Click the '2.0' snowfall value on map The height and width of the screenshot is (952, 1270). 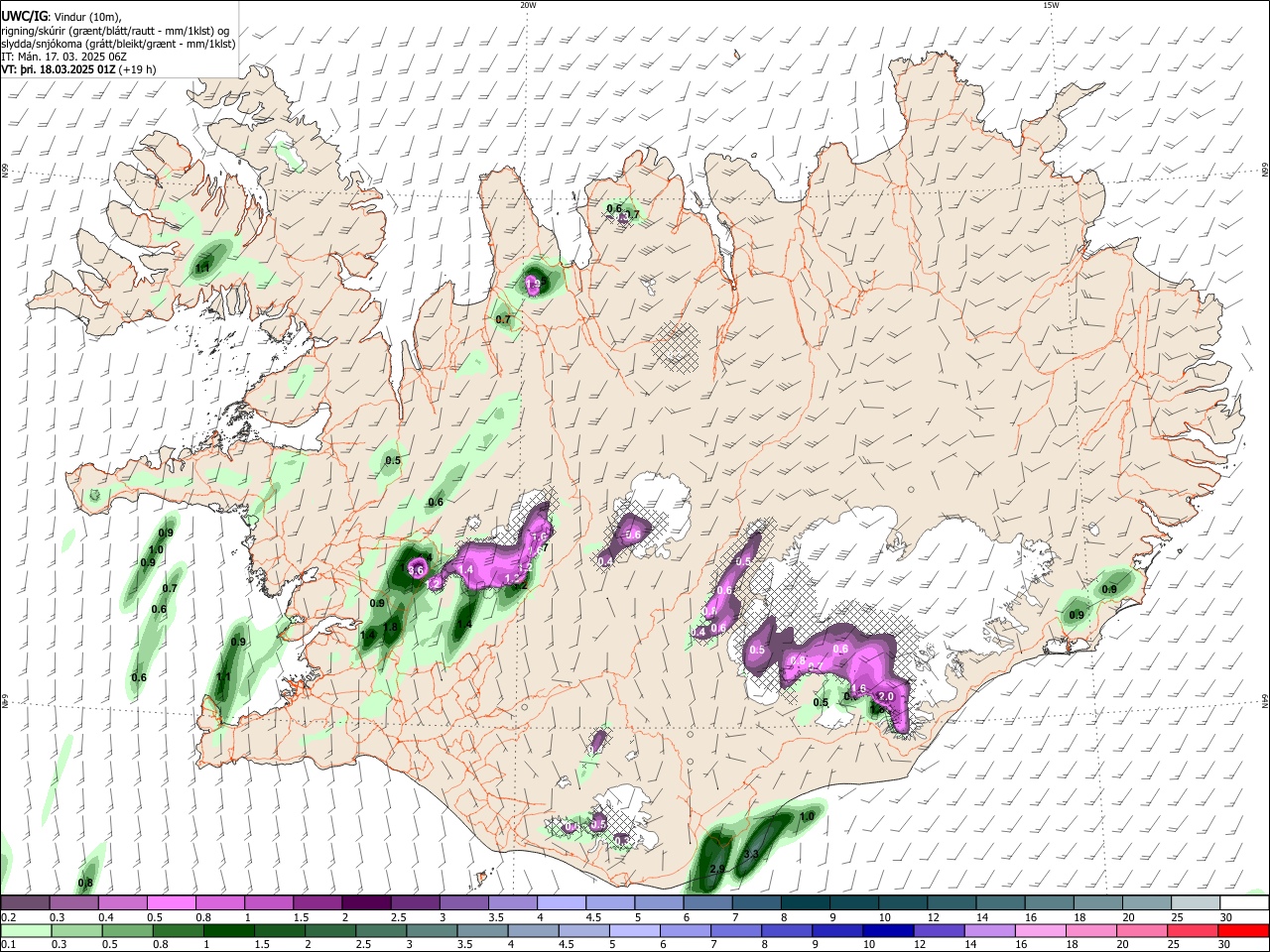tap(886, 697)
